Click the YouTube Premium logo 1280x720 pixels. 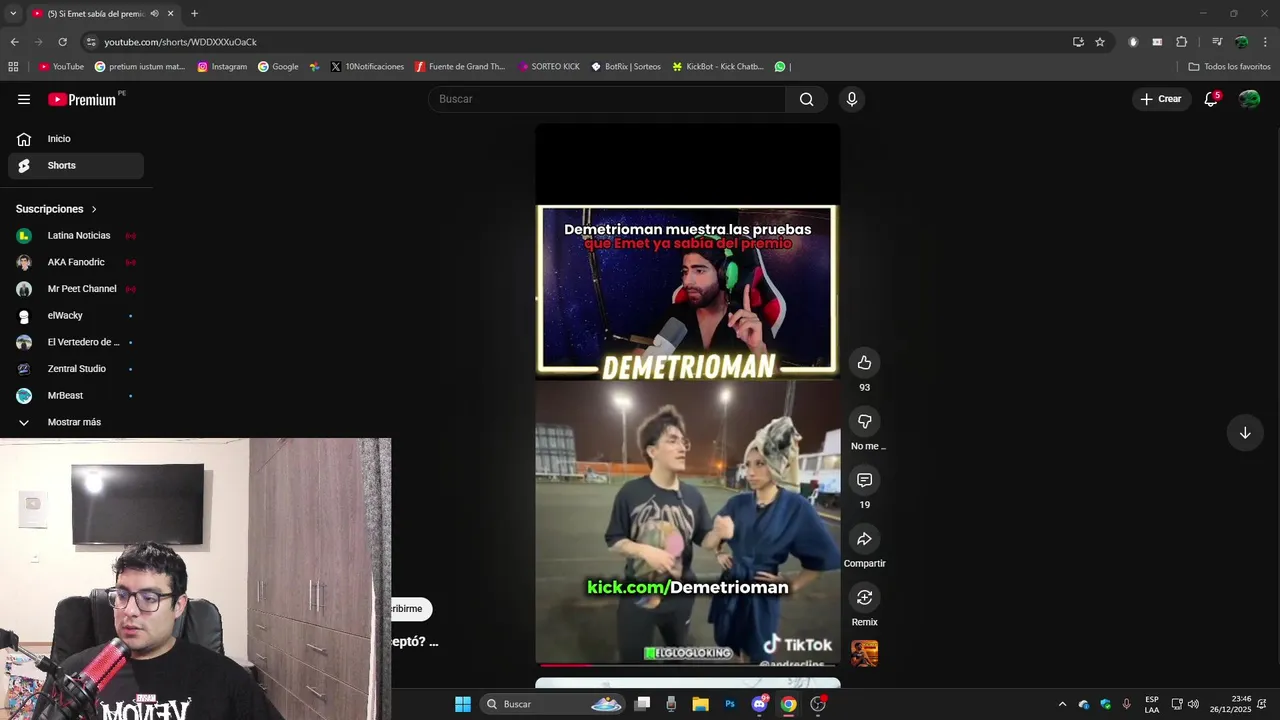tap(84, 99)
